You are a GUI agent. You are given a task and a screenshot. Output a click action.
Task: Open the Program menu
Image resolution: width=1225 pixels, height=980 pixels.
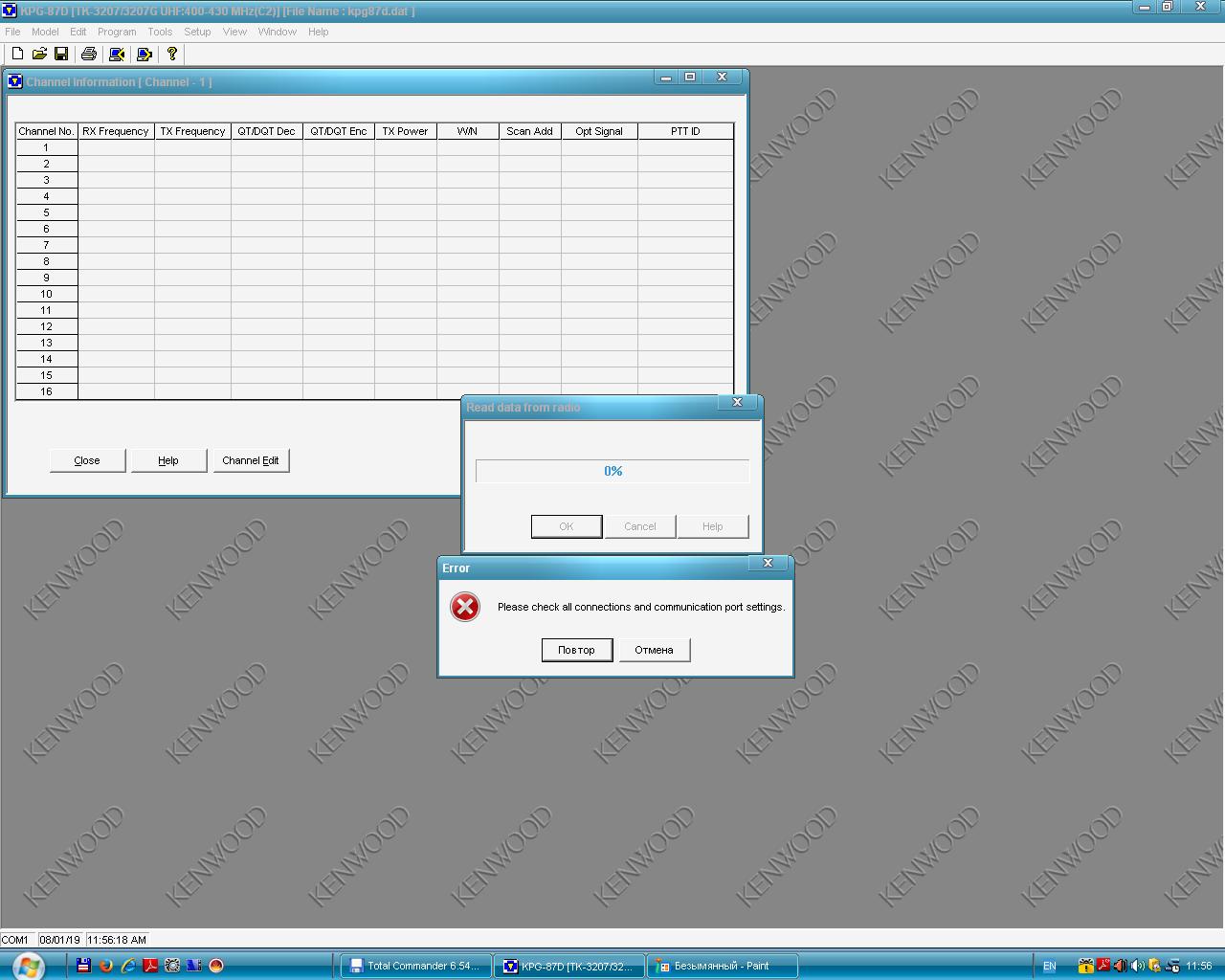pyautogui.click(x=117, y=32)
